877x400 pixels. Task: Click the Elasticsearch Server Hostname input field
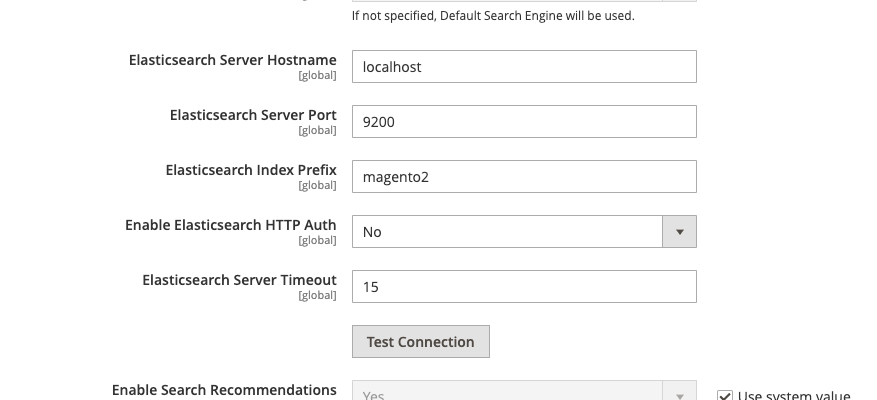pyautogui.click(x=524, y=67)
